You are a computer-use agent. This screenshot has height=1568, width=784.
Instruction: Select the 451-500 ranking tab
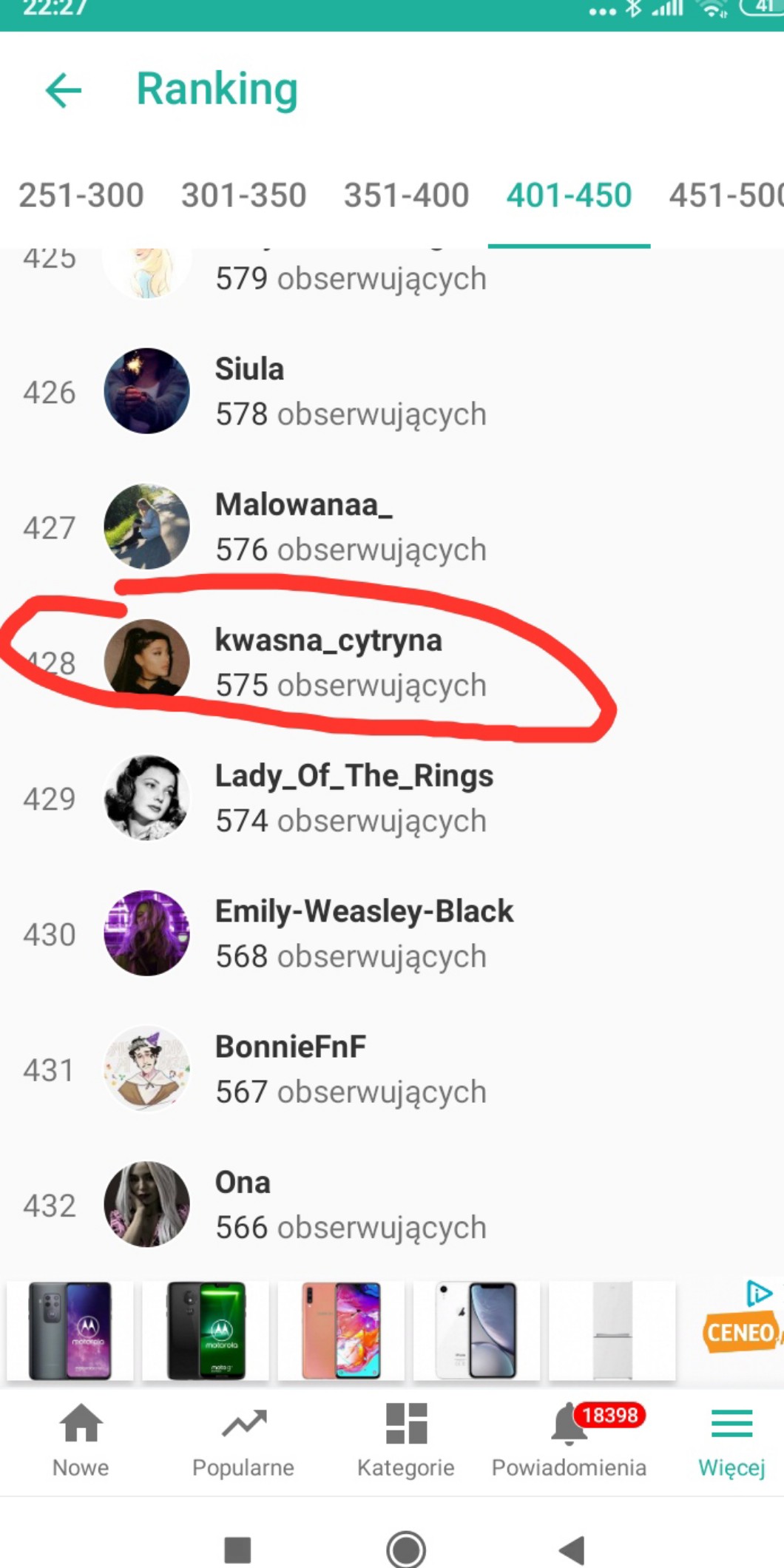click(726, 195)
